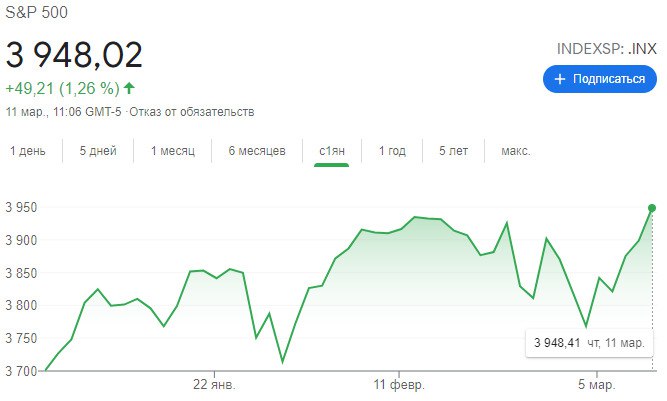Screen dimensions: 667x401
Task: Click the '5 мар.' date axis label
Action: pos(596,385)
